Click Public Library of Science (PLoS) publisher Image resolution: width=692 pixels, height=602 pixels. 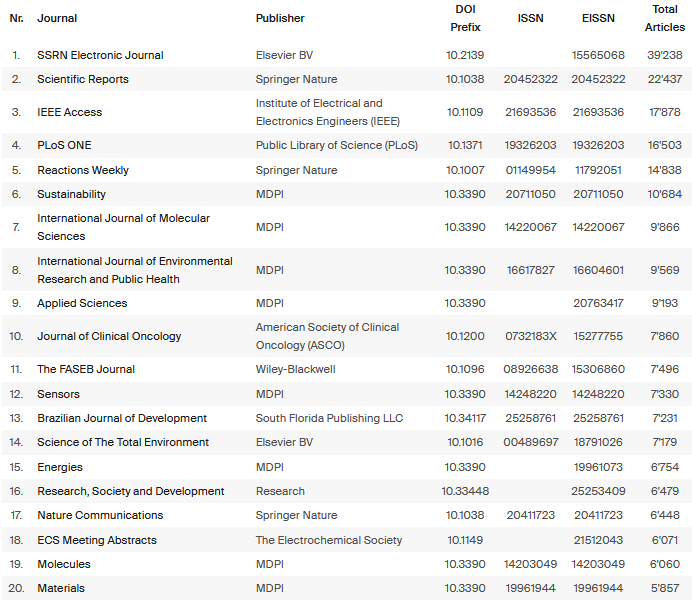tap(337, 145)
